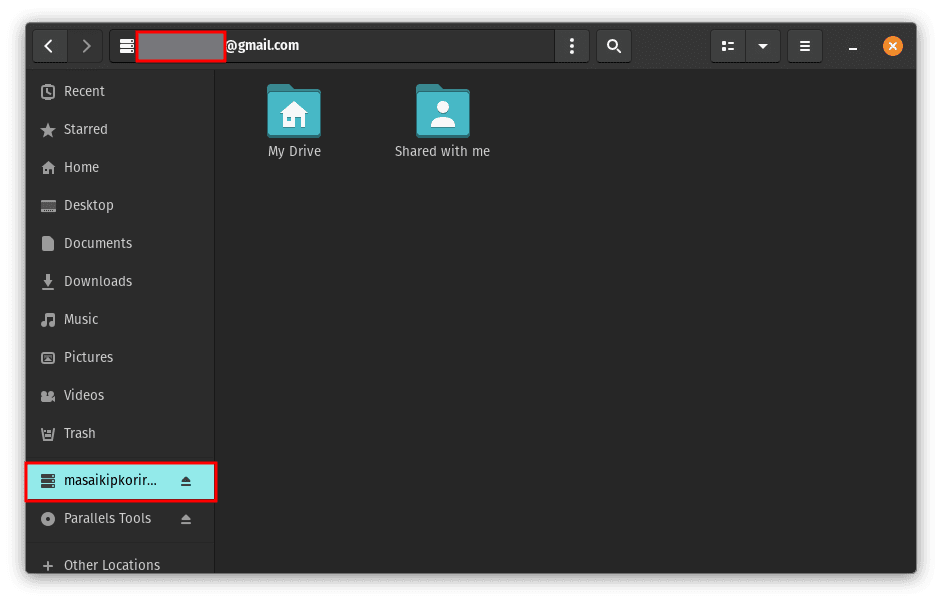This screenshot has width=942, height=602.
Task: Open Pictures in the sidebar
Action: [x=120, y=357]
